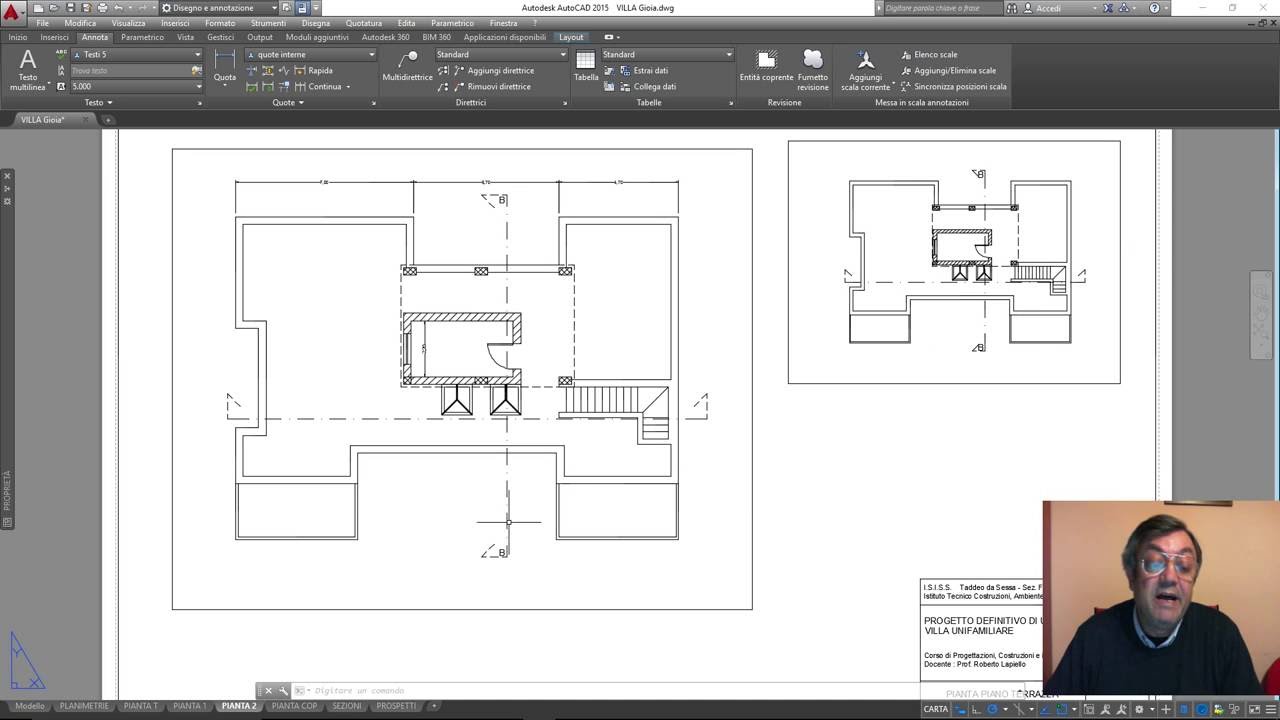This screenshot has height=720, width=1280.
Task: Insert a table with Tabella
Action: [586, 66]
